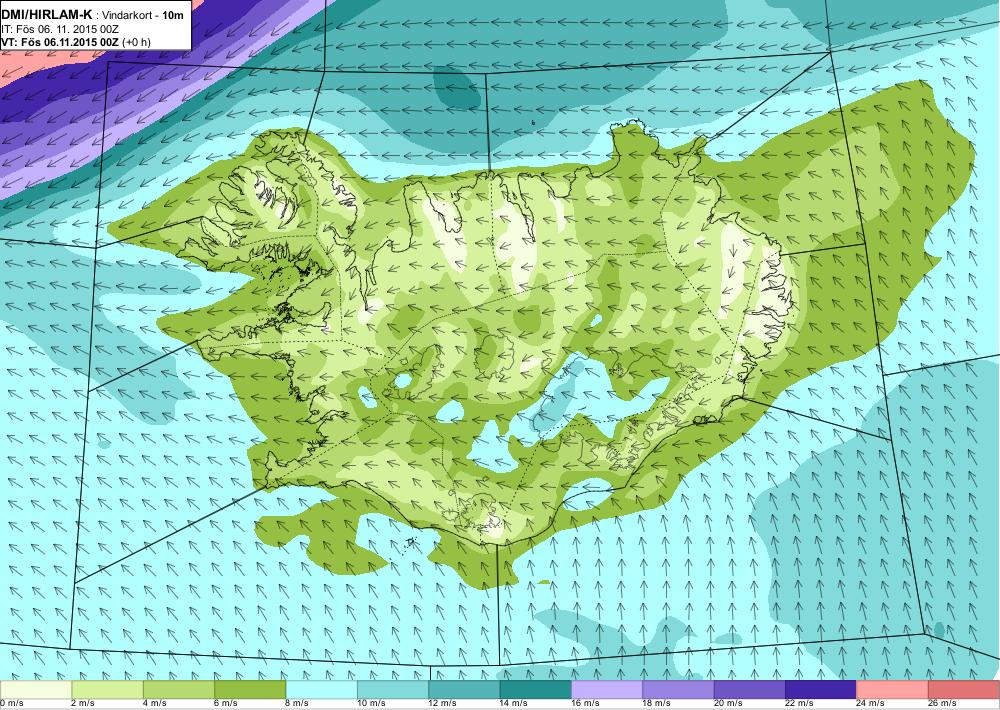Click the '18 m/s' legend label

656,703
